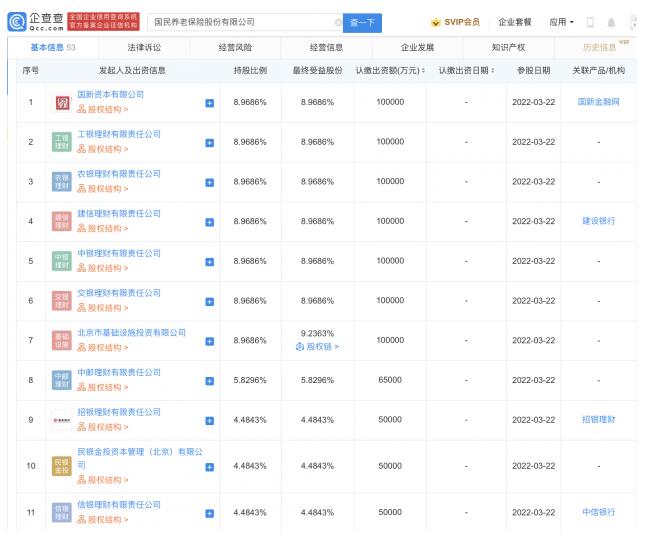Open the 建设银行 related institution link
The height and width of the screenshot is (551, 648).
[597, 221]
